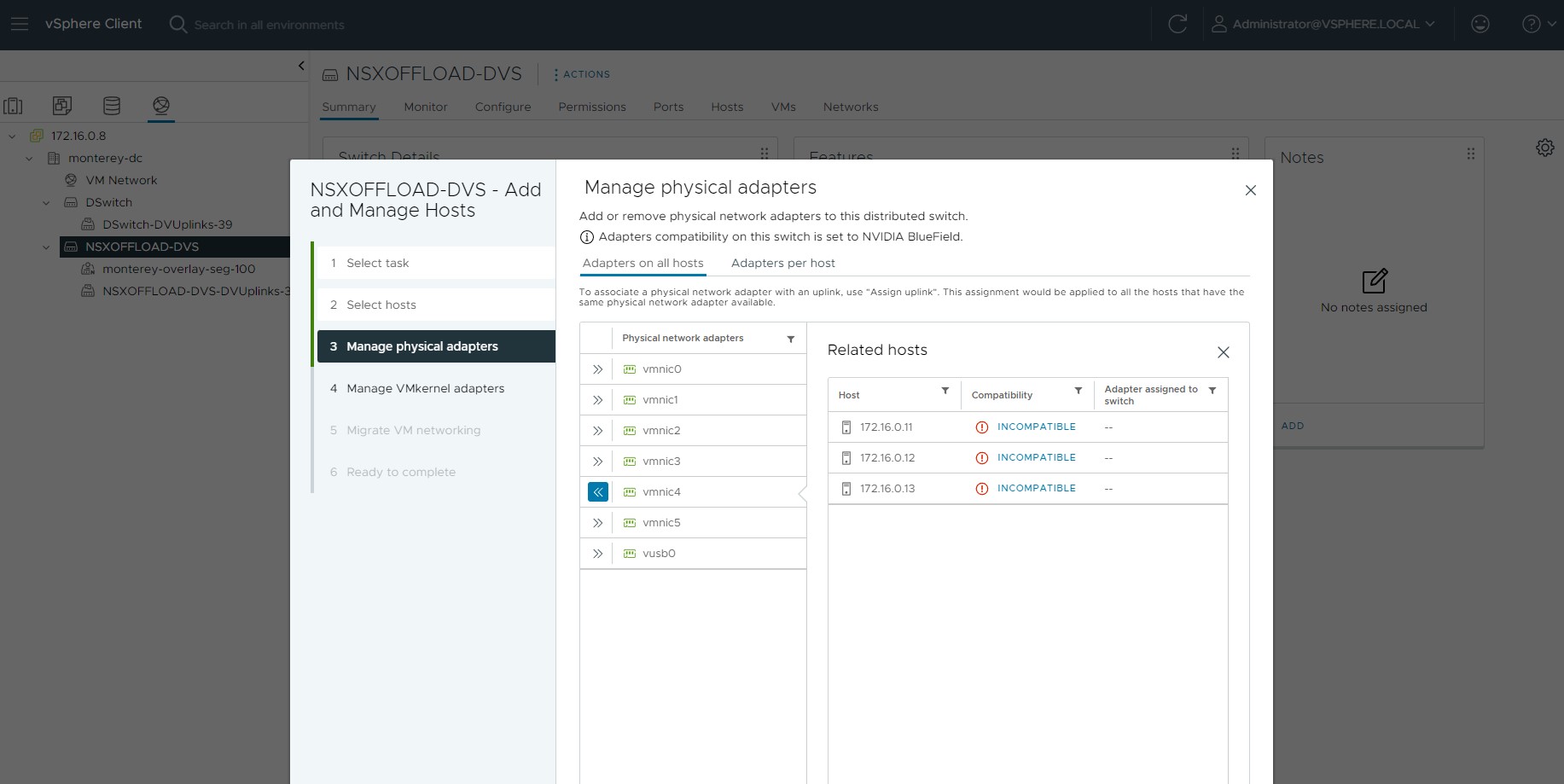Viewport: 1564px width, 784px height.
Task: Open the hamburger navigation menu
Action: [20, 24]
